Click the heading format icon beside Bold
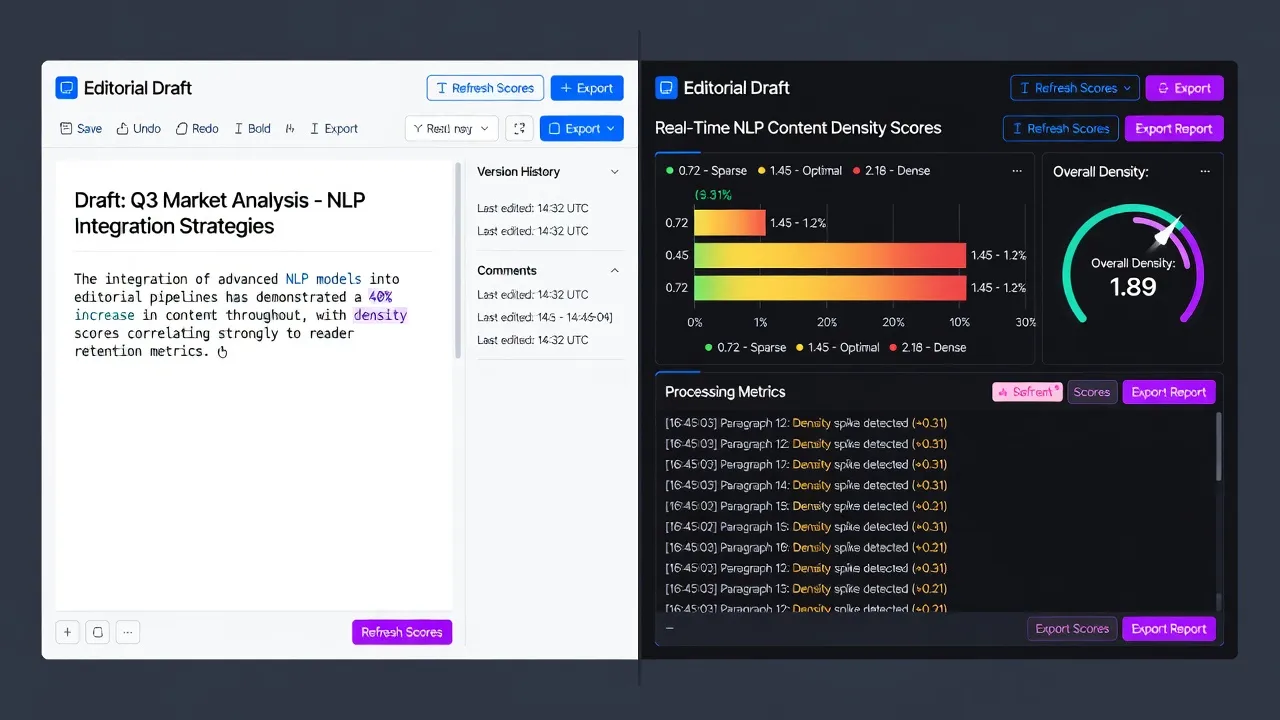Image resolution: width=1280 pixels, height=720 pixels. click(290, 129)
